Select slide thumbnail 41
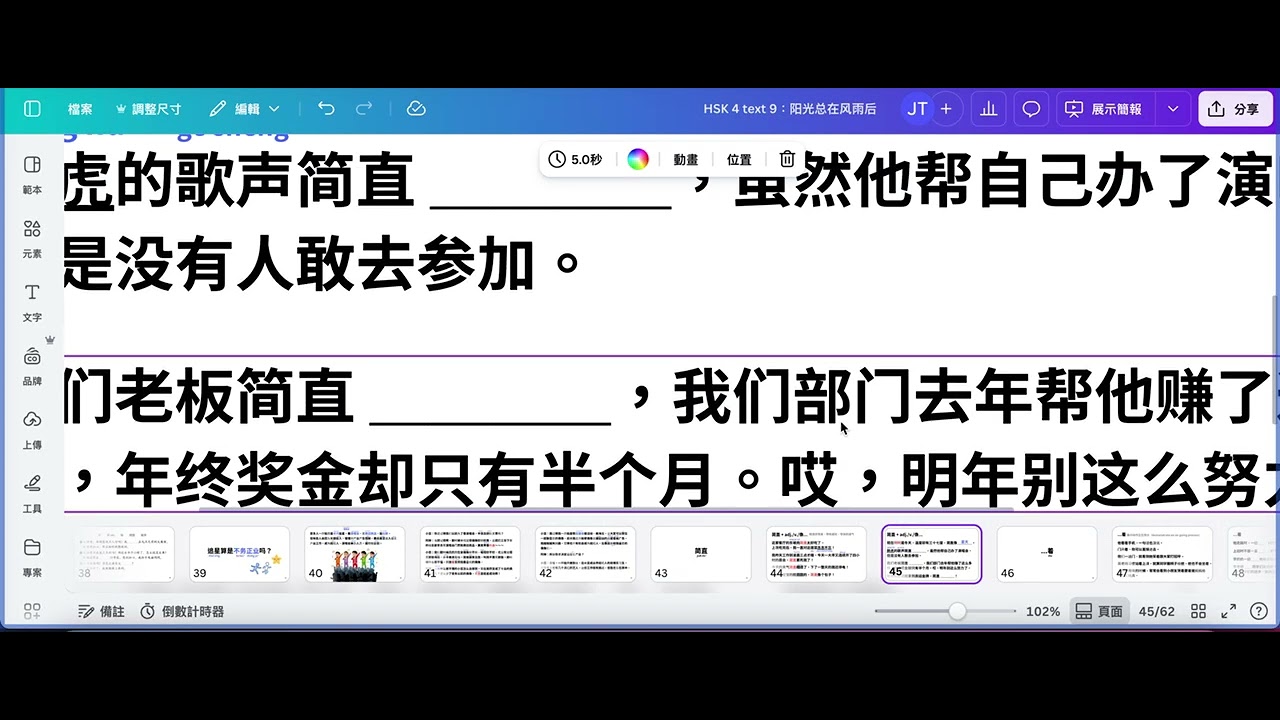1280x720 pixels. click(x=470, y=554)
